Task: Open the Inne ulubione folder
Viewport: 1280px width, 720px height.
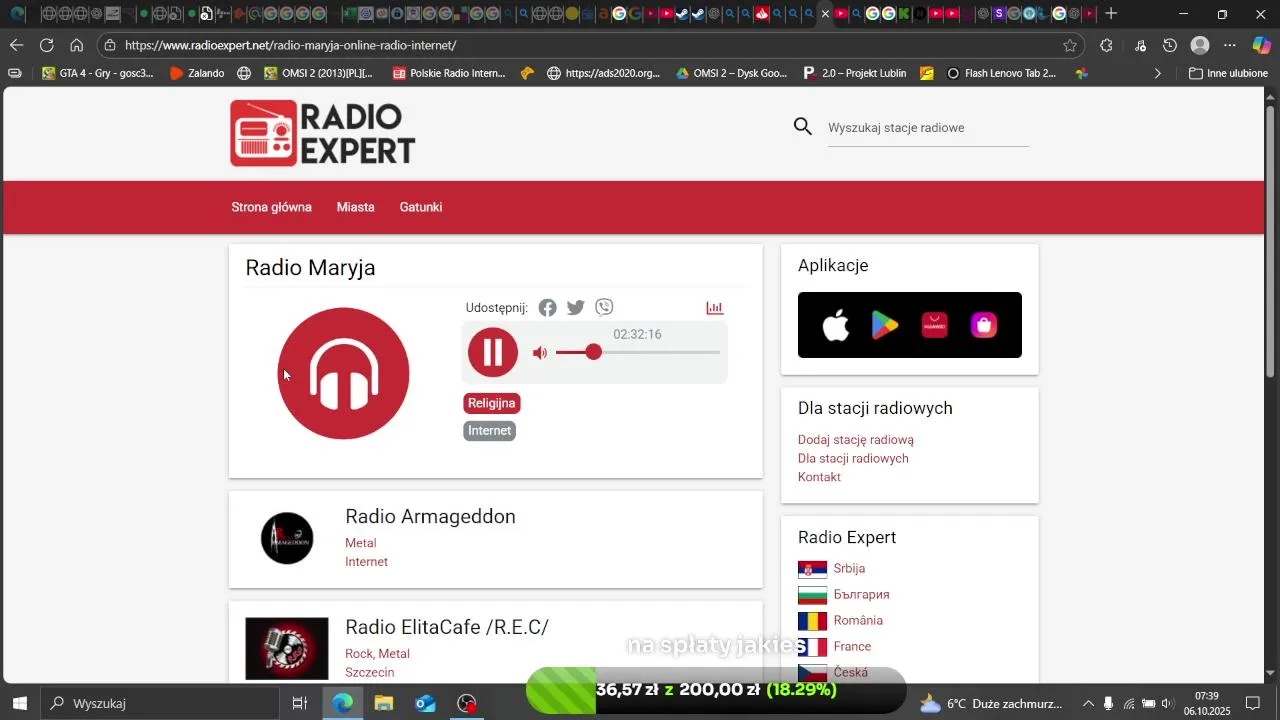Action: (1228, 73)
